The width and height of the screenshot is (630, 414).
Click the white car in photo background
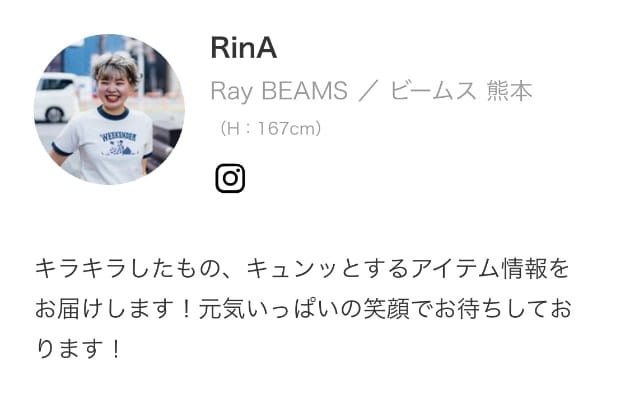pyautogui.click(x=56, y=97)
